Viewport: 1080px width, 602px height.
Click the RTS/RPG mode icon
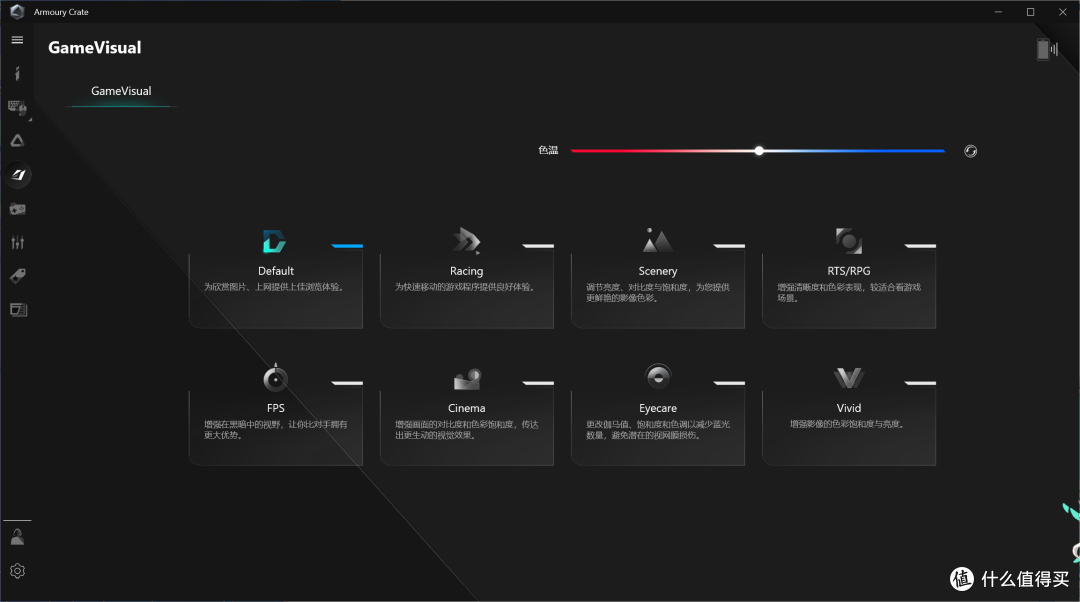tap(849, 240)
